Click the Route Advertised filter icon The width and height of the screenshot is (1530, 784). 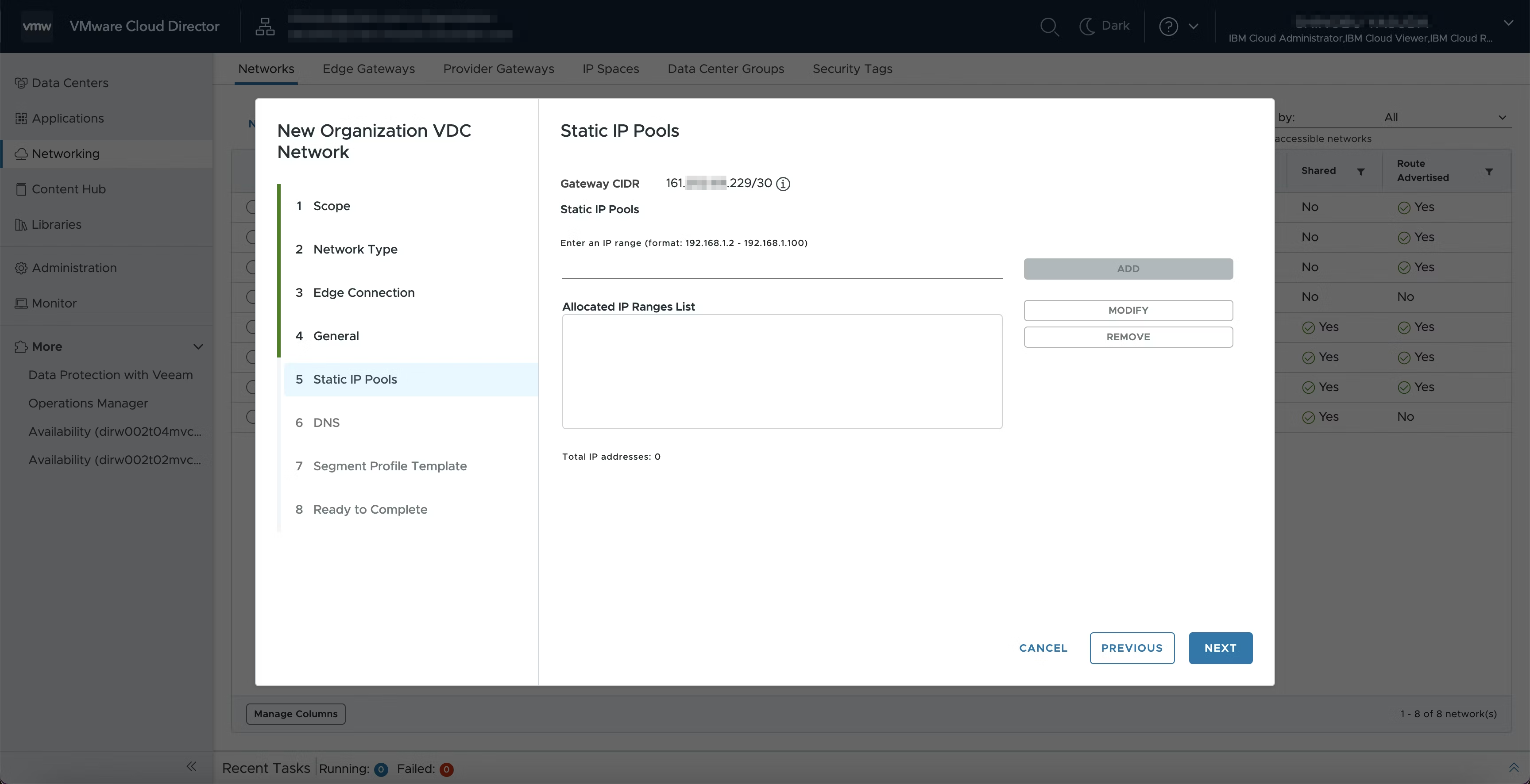point(1489,172)
